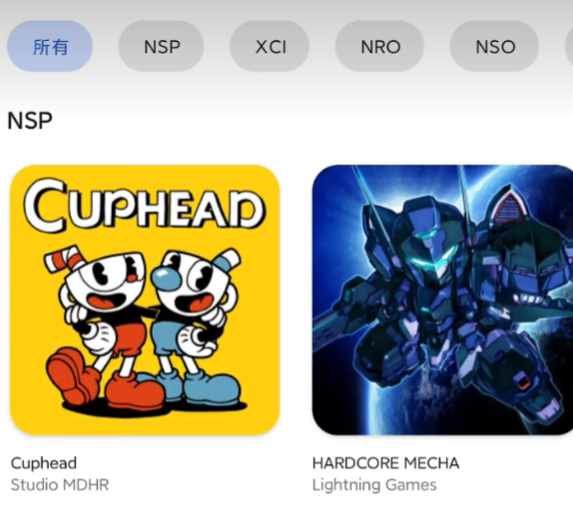Click the HARDCORE MECHA title label
The image size is (573, 507).
[386, 463]
